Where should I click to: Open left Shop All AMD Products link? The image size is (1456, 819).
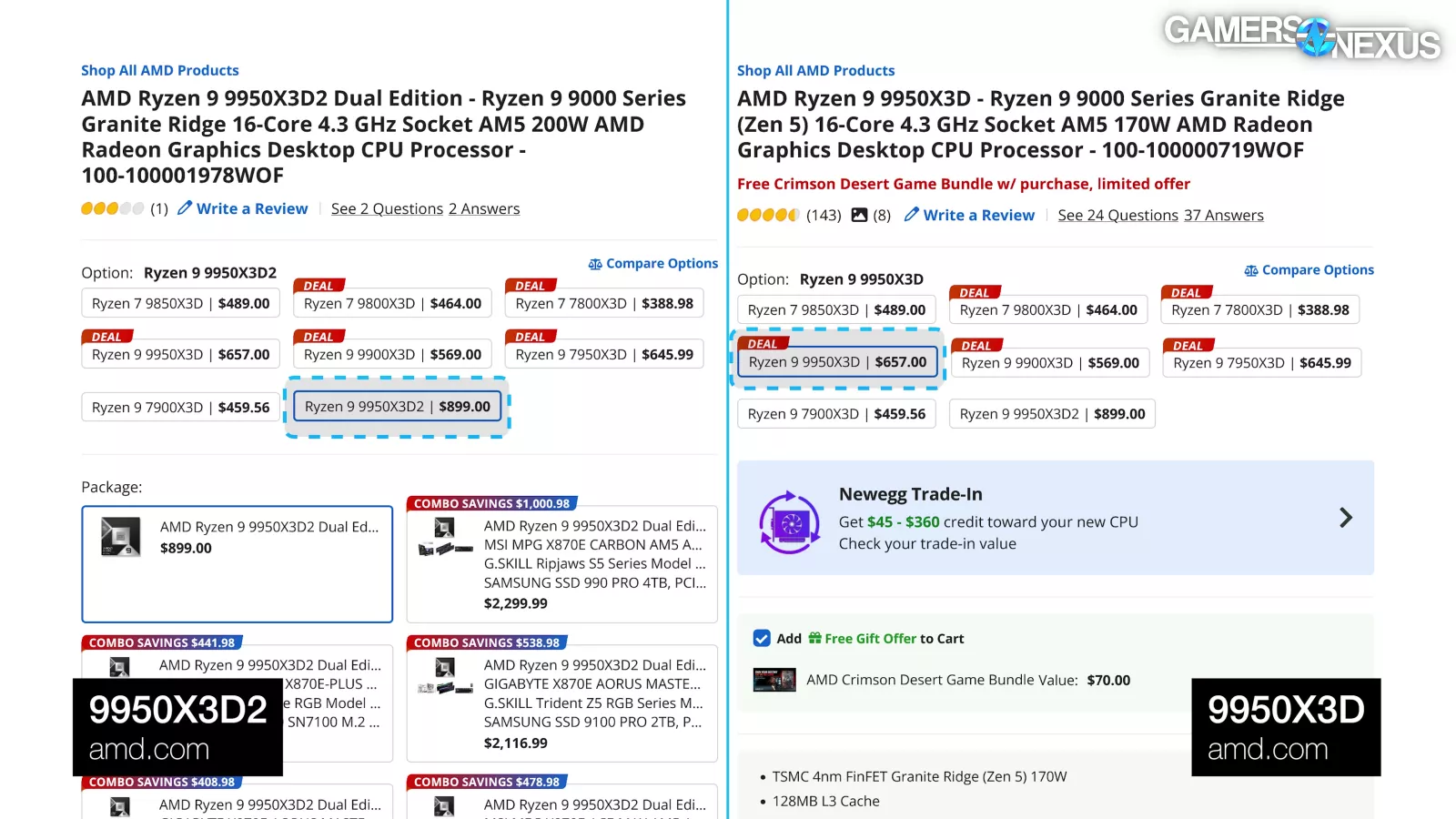(160, 70)
